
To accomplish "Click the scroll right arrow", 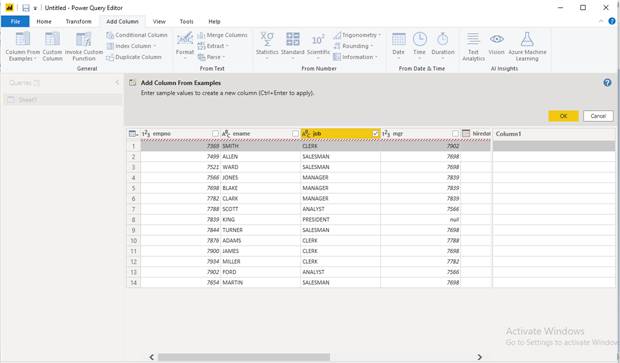I will coord(479,357).
